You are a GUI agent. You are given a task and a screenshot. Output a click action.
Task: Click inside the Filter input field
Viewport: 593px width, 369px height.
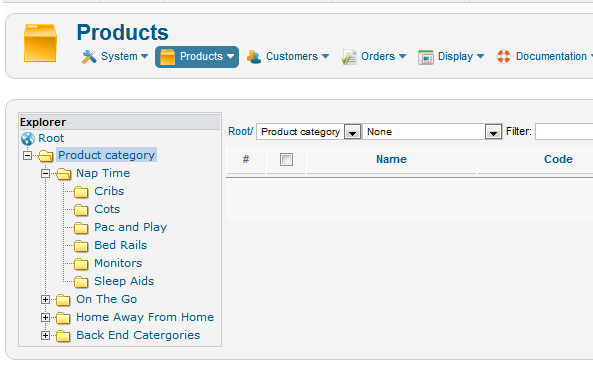(564, 132)
